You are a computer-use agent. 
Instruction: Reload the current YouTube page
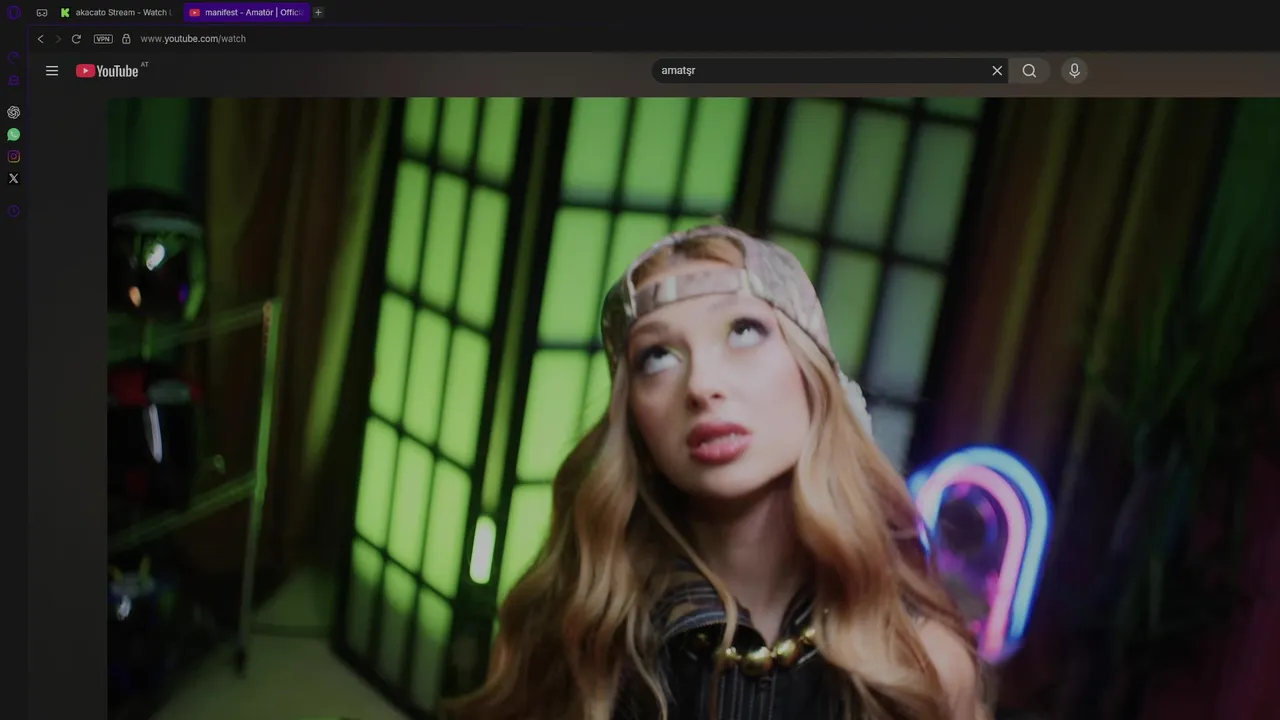tap(76, 39)
